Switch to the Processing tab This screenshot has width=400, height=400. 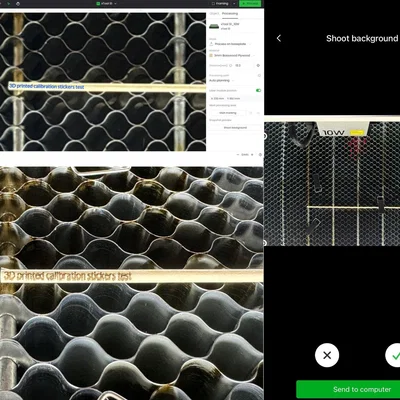click(230, 14)
